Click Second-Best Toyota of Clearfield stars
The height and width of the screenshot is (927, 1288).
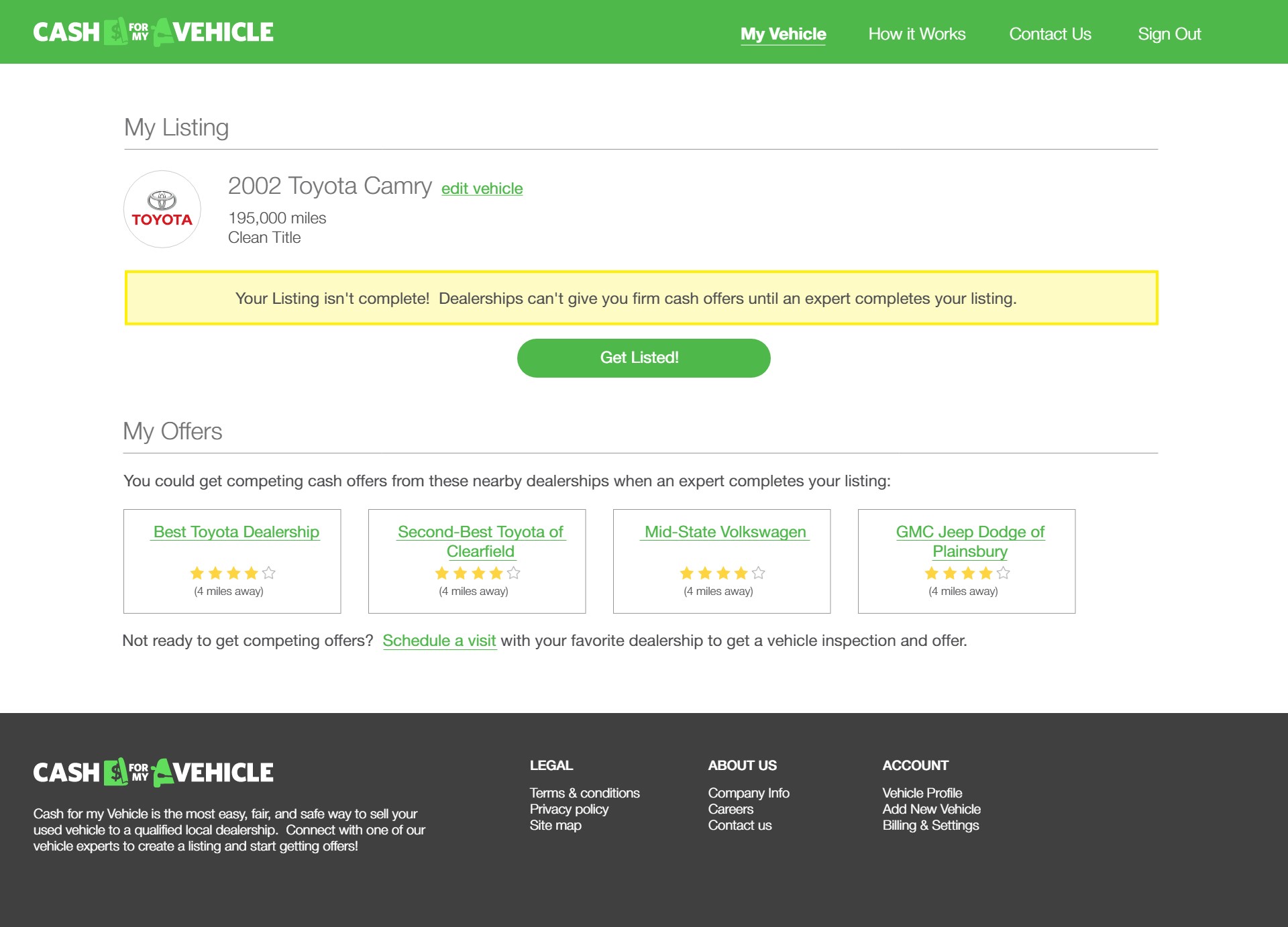tap(477, 573)
